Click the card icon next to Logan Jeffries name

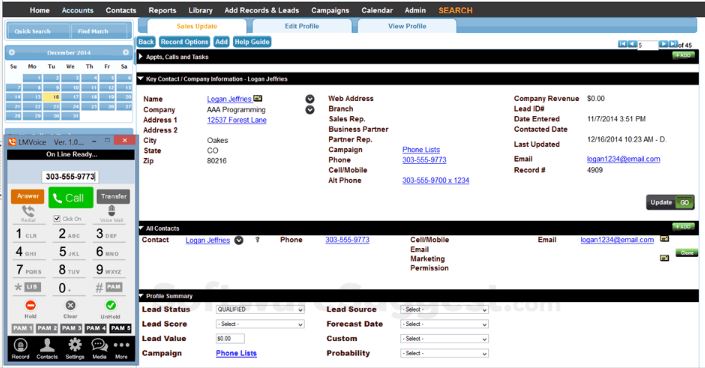click(x=258, y=98)
